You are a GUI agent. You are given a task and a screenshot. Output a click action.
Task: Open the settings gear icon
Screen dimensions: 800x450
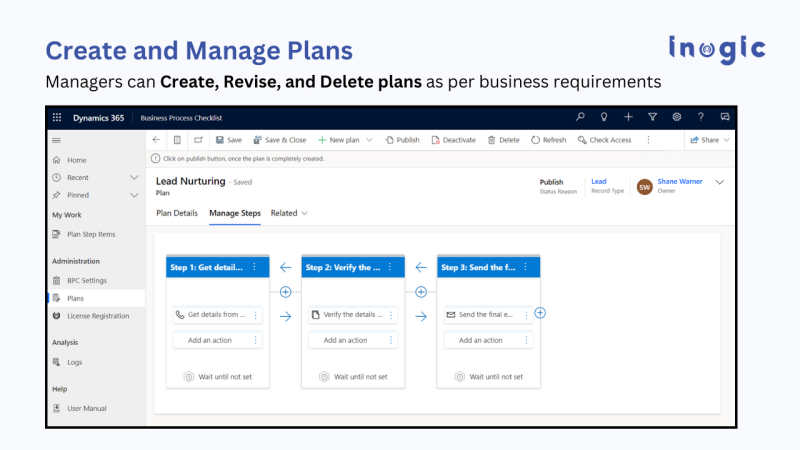677,118
